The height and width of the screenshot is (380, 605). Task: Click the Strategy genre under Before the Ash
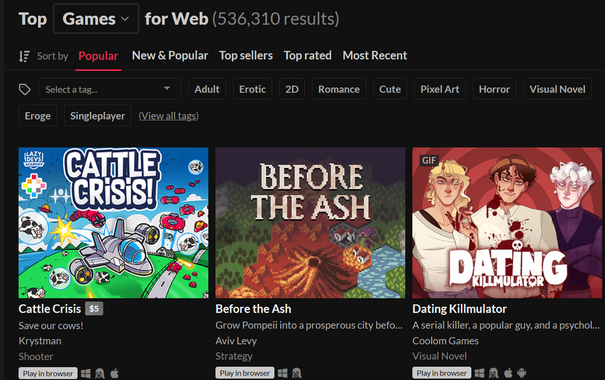pyautogui.click(x=234, y=356)
